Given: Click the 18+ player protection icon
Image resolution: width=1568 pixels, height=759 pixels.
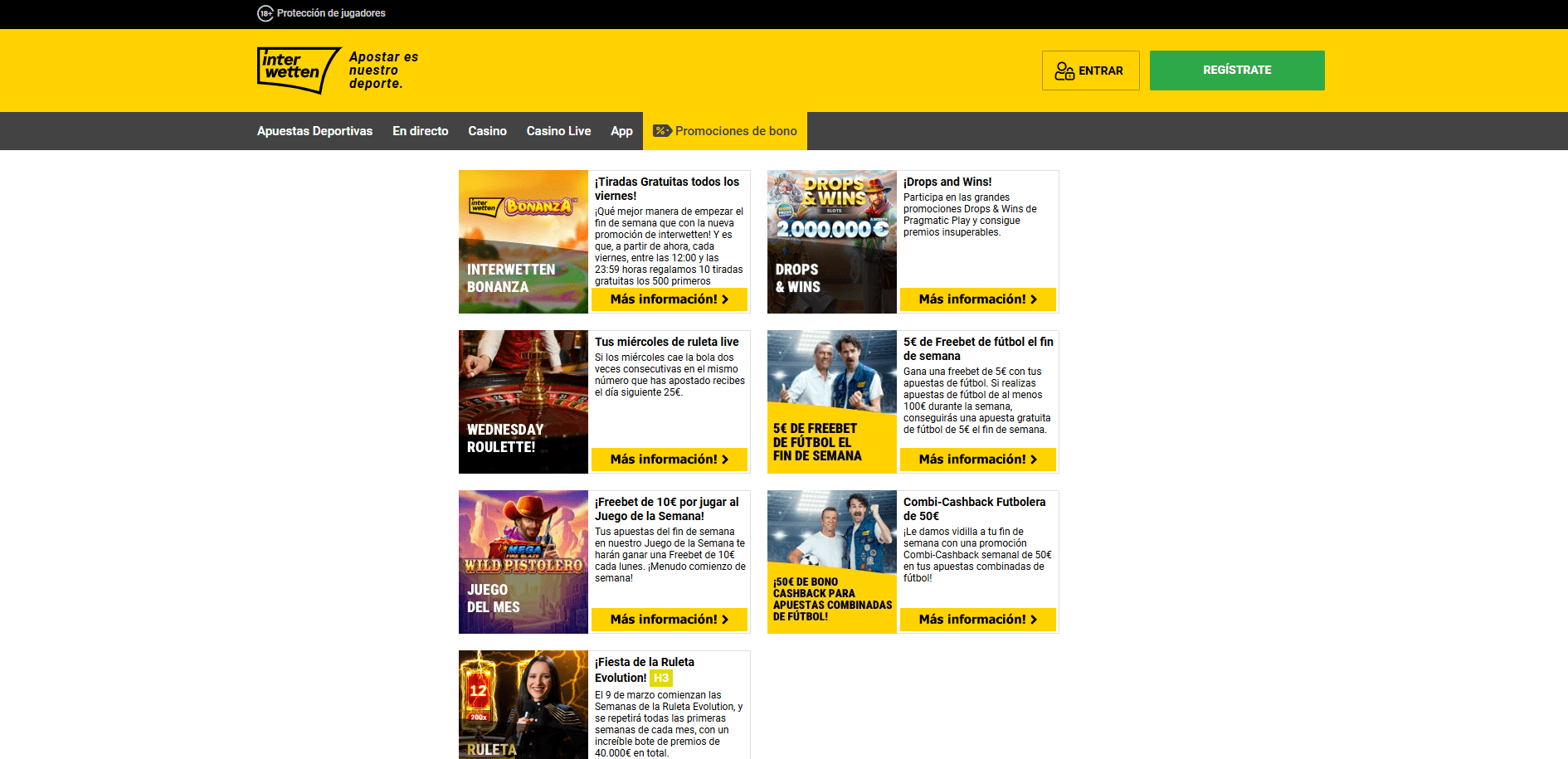Looking at the screenshot, I should 265,13.
